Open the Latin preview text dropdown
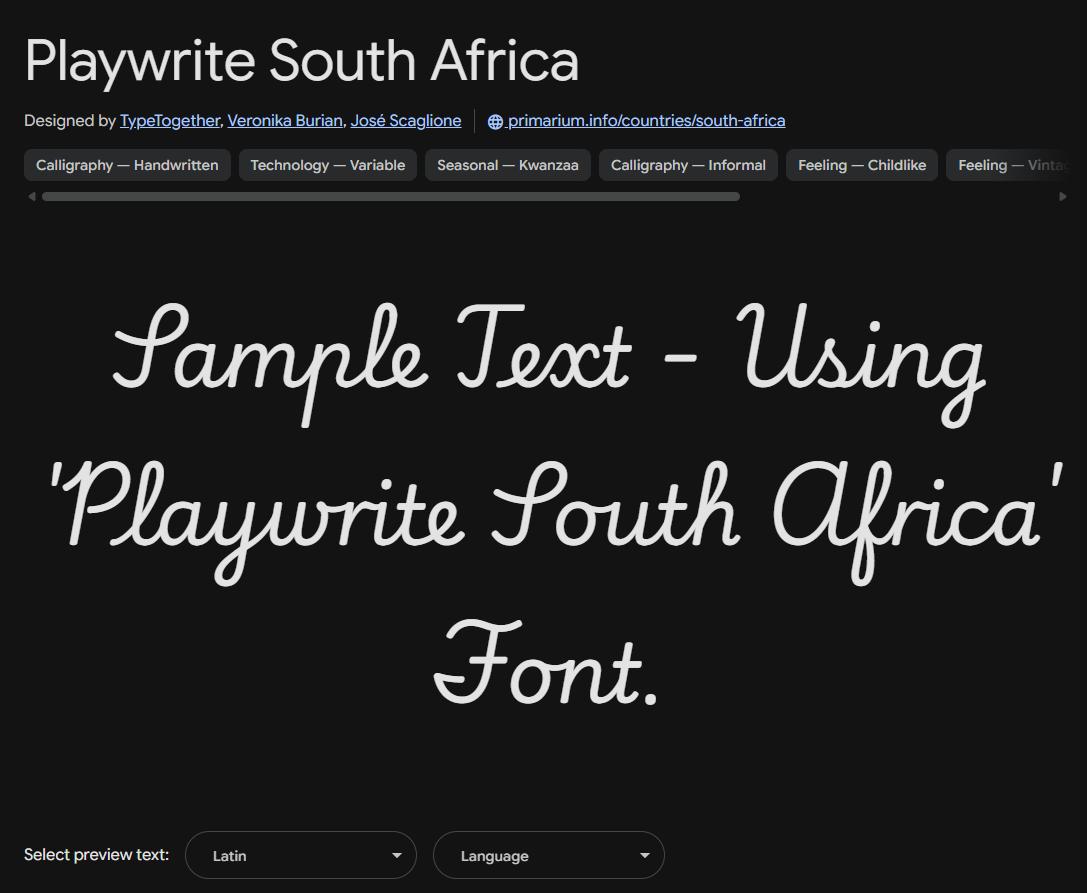The width and height of the screenshot is (1087, 893). (x=301, y=855)
